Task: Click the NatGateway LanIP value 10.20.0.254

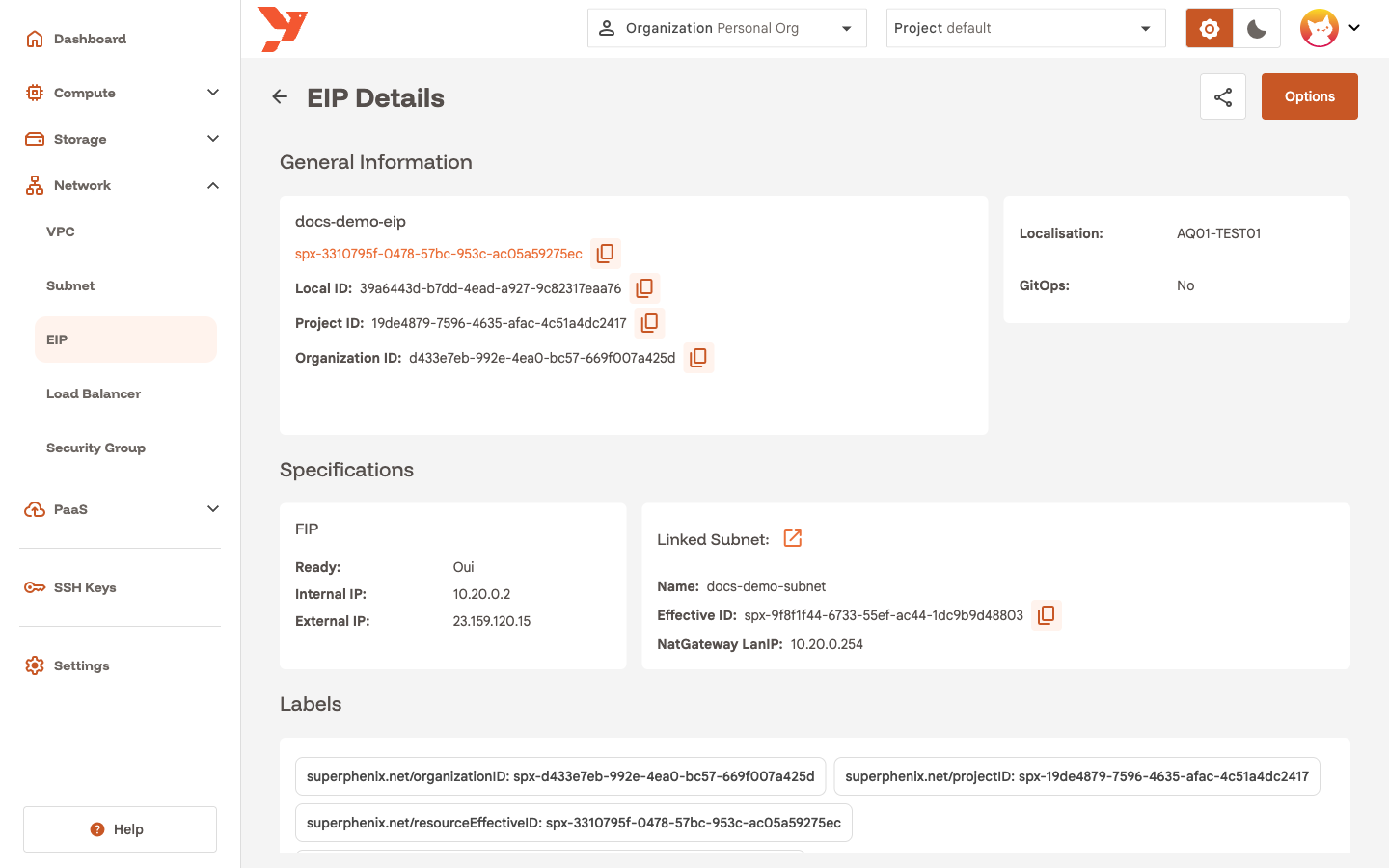Action: pyautogui.click(x=827, y=644)
